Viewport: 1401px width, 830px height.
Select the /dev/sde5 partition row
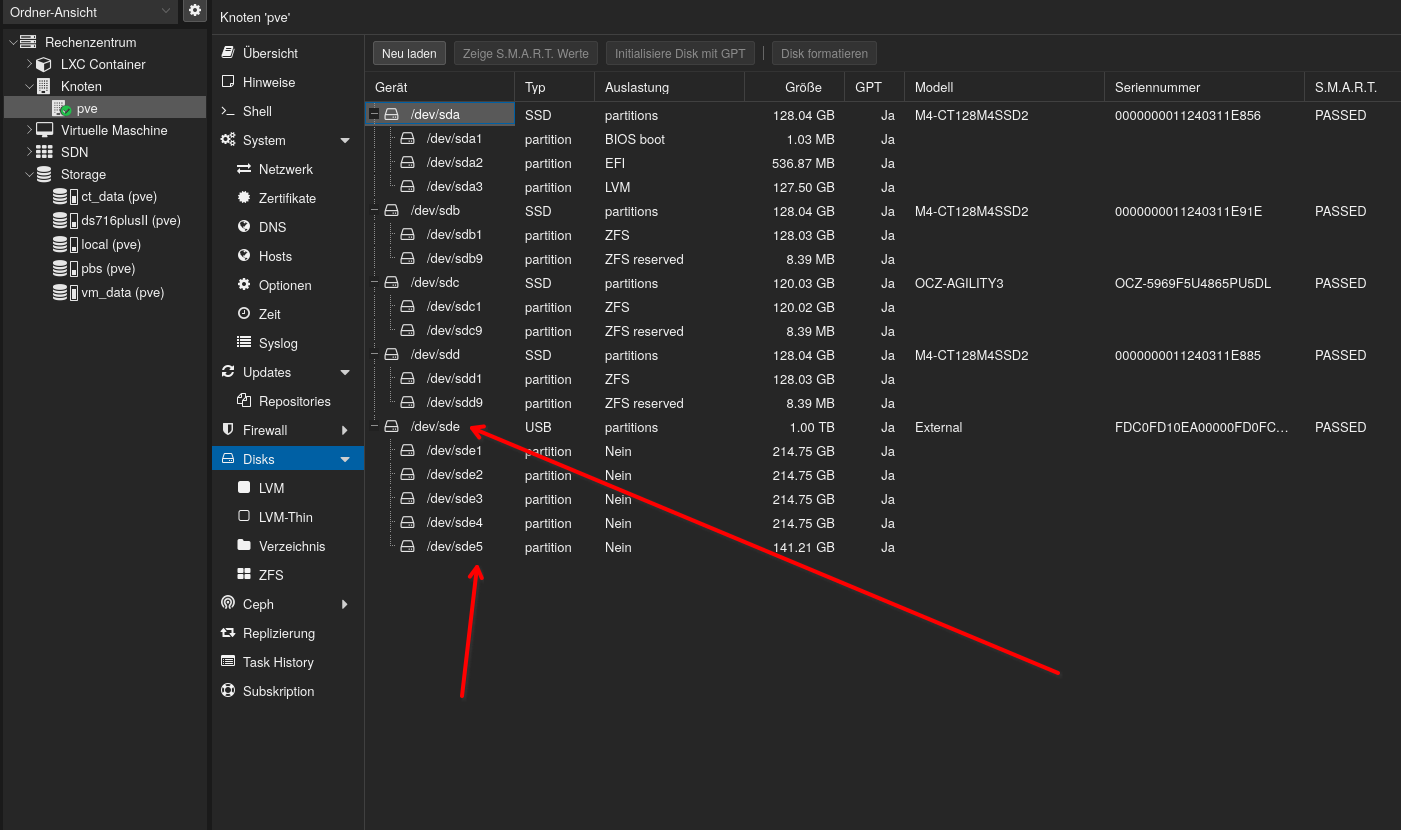tap(882, 547)
